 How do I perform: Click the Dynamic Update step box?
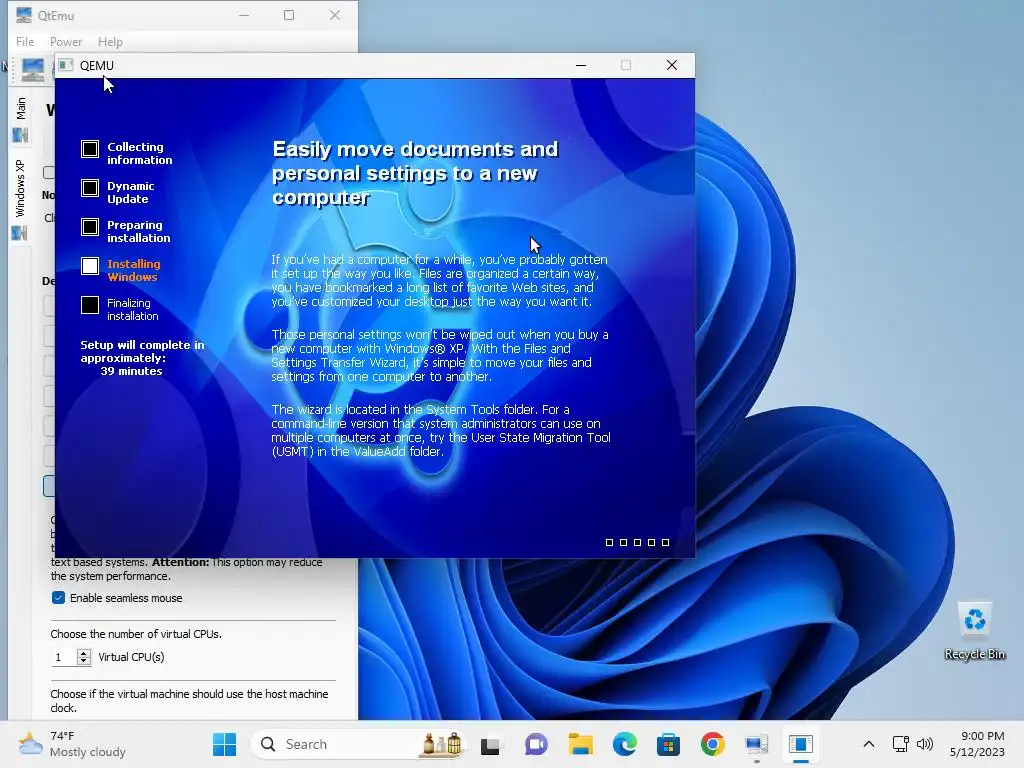[89, 188]
